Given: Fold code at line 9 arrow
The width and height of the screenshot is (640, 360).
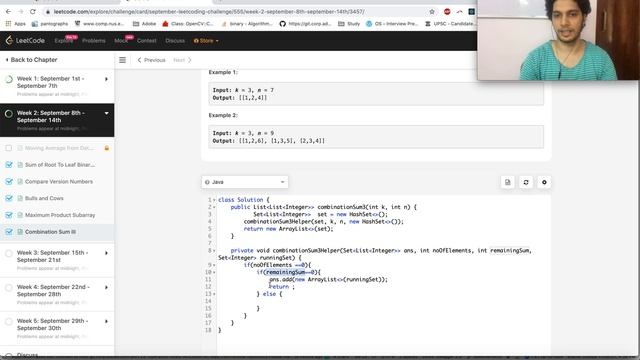Looking at the screenshot, I should pyautogui.click(x=214, y=265).
